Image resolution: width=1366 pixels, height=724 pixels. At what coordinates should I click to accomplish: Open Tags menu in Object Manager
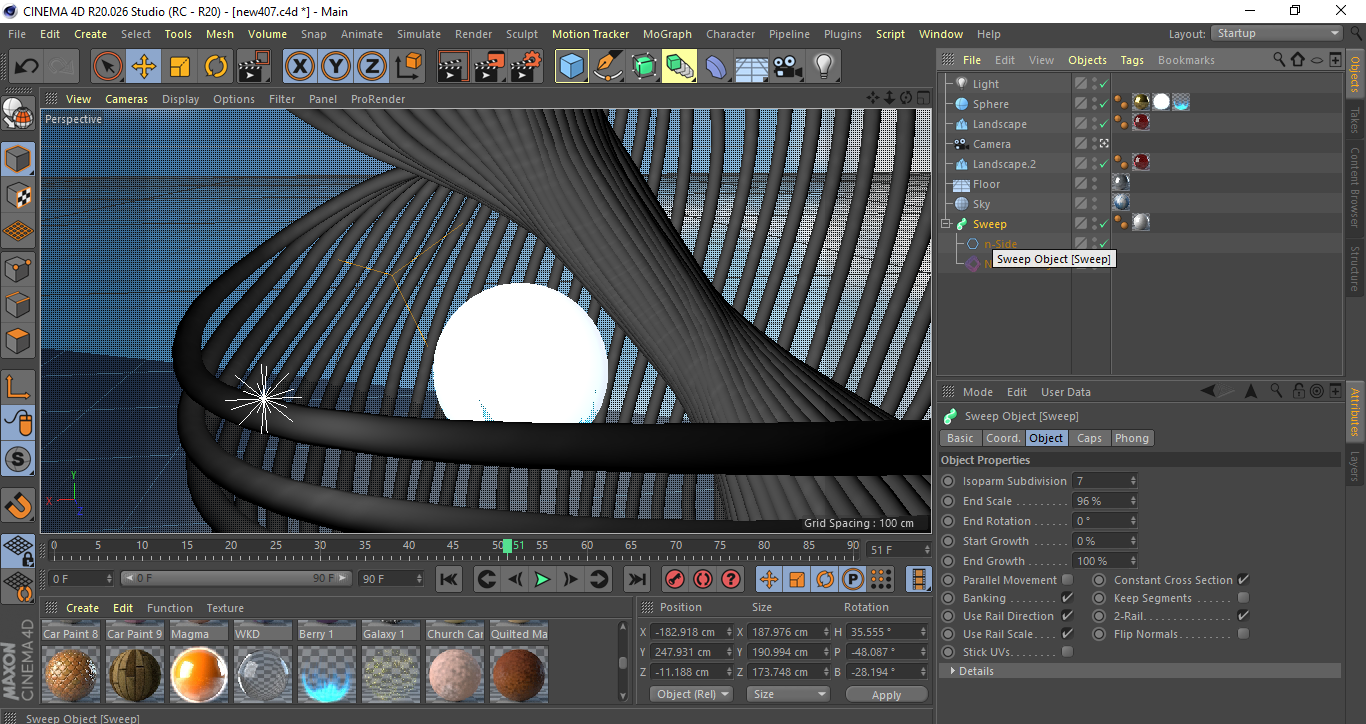[x=1132, y=60]
